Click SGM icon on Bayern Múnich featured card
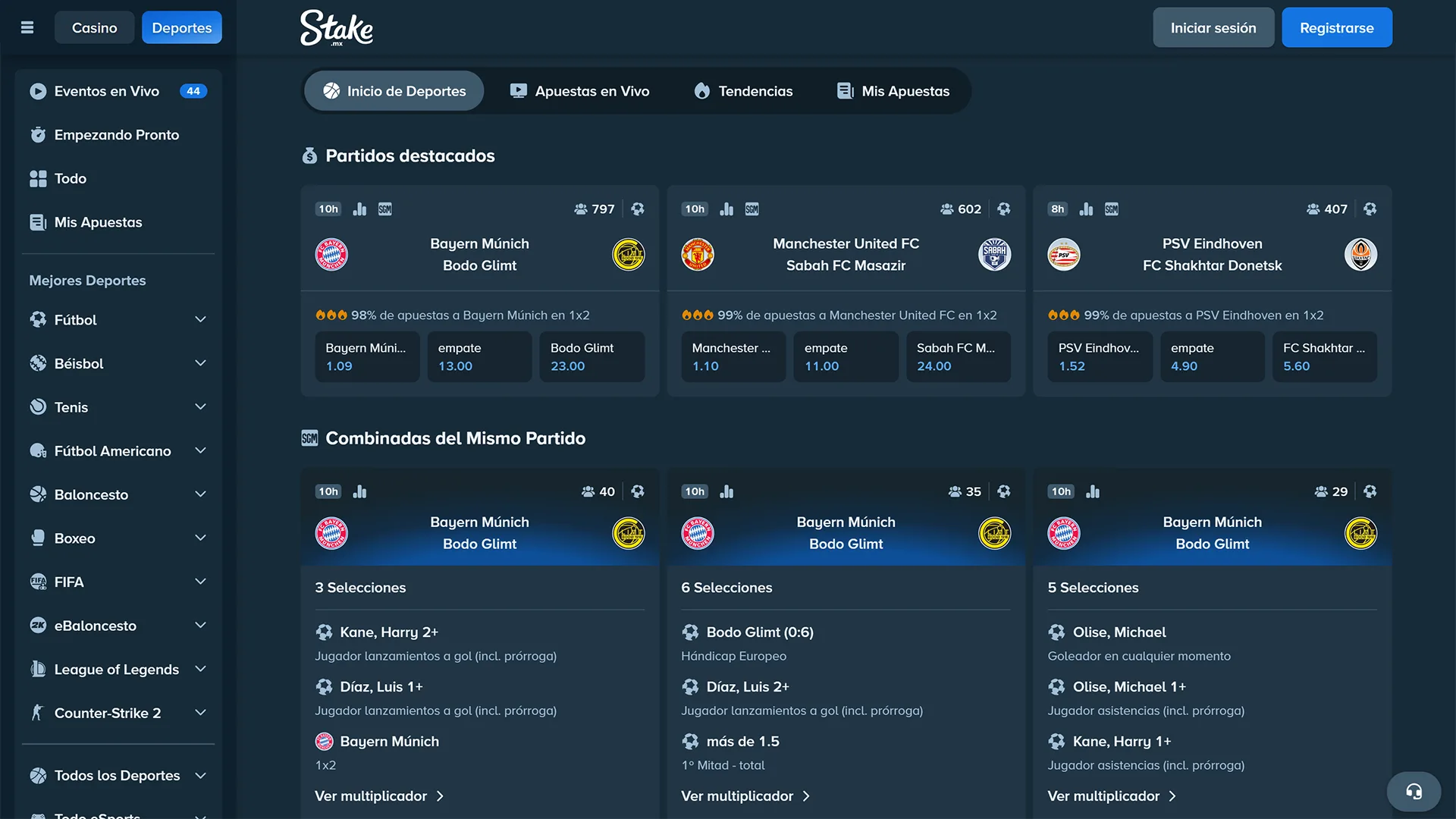This screenshot has height=819, width=1456. coord(385,209)
